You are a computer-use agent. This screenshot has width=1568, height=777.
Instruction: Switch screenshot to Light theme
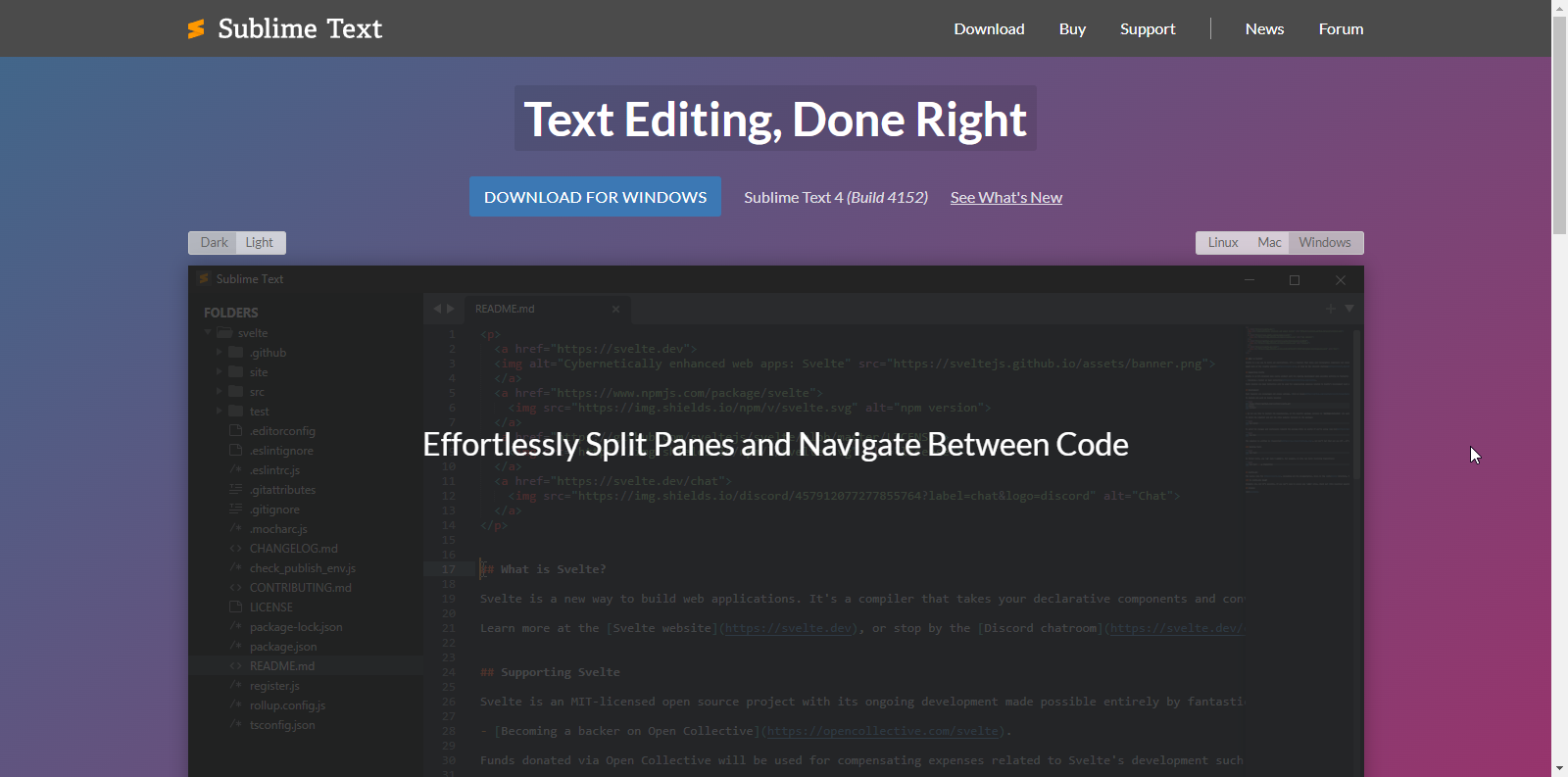[260, 243]
